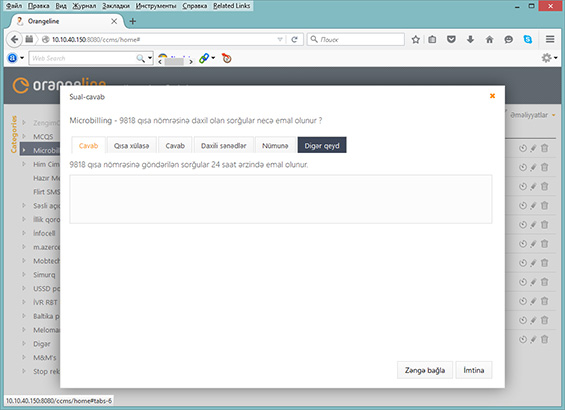Expand the Infocell category
Image resolution: width=565 pixels, height=410 pixels.
24,233
